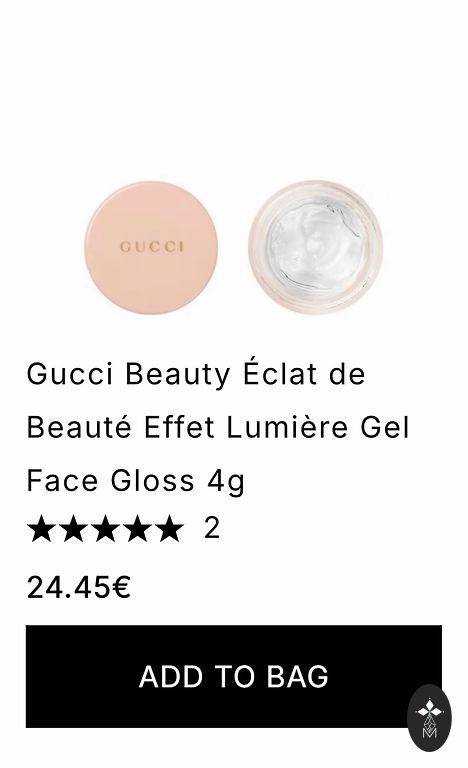The height and width of the screenshot is (768, 468).
Task: Click the floating chat assistant icon
Action: click(429, 718)
